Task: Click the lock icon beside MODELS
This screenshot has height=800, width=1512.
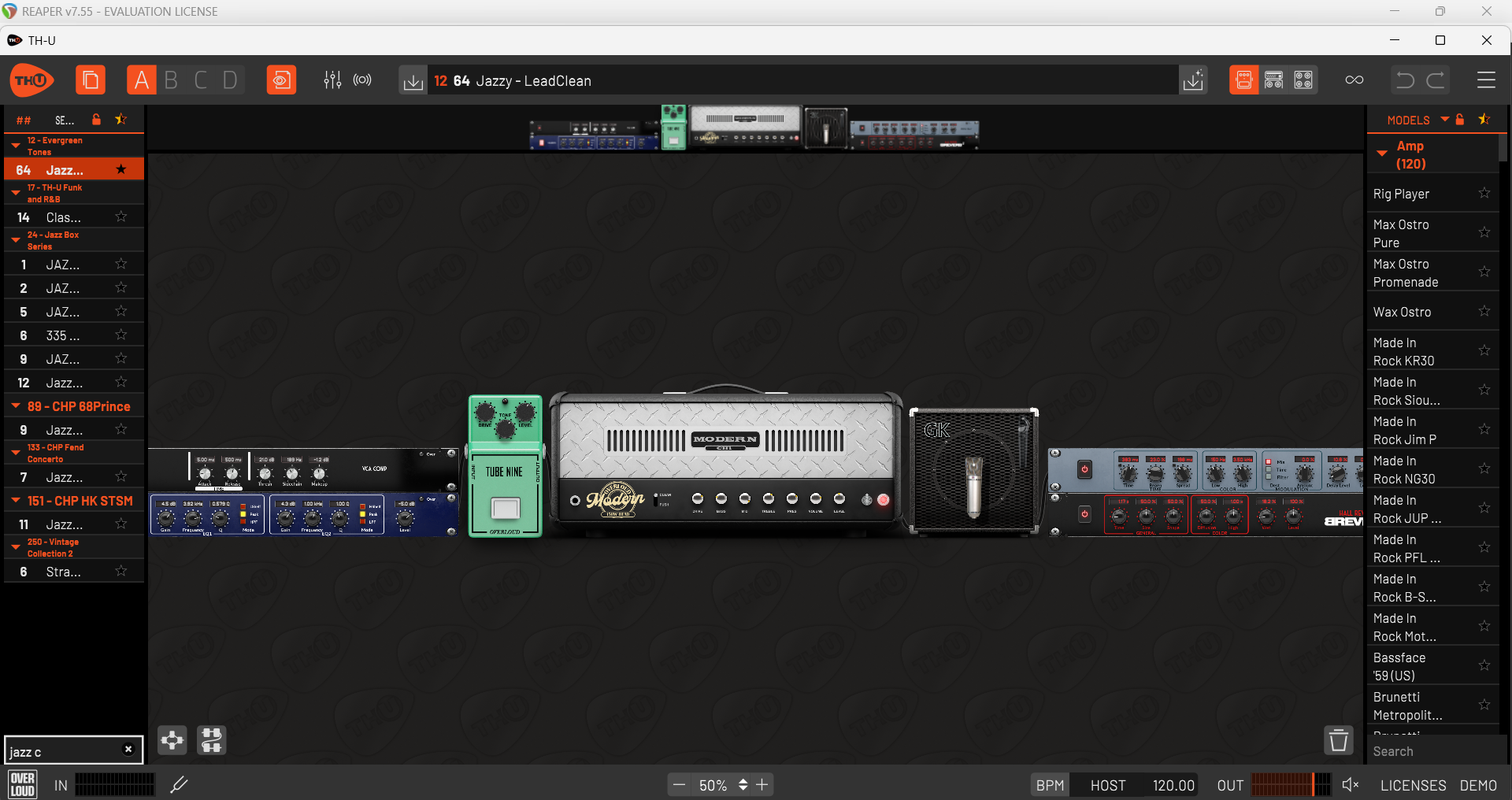Action: click(x=1460, y=120)
